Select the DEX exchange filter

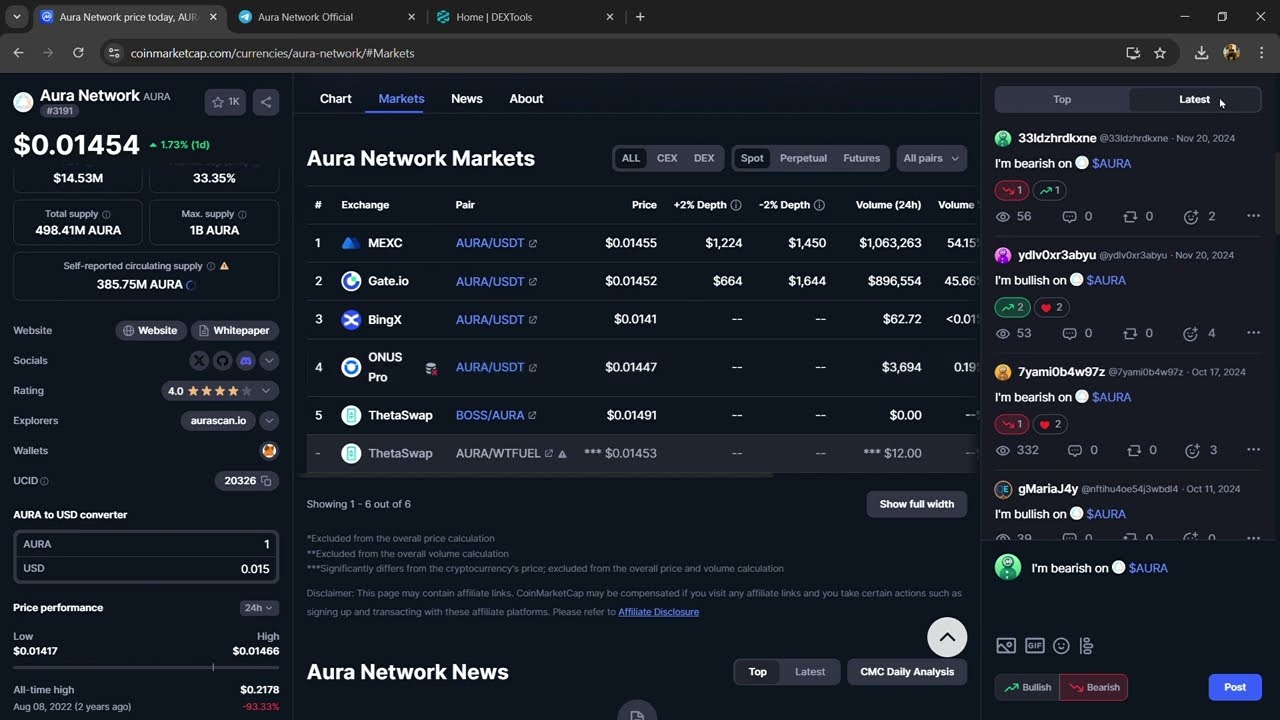tap(704, 158)
